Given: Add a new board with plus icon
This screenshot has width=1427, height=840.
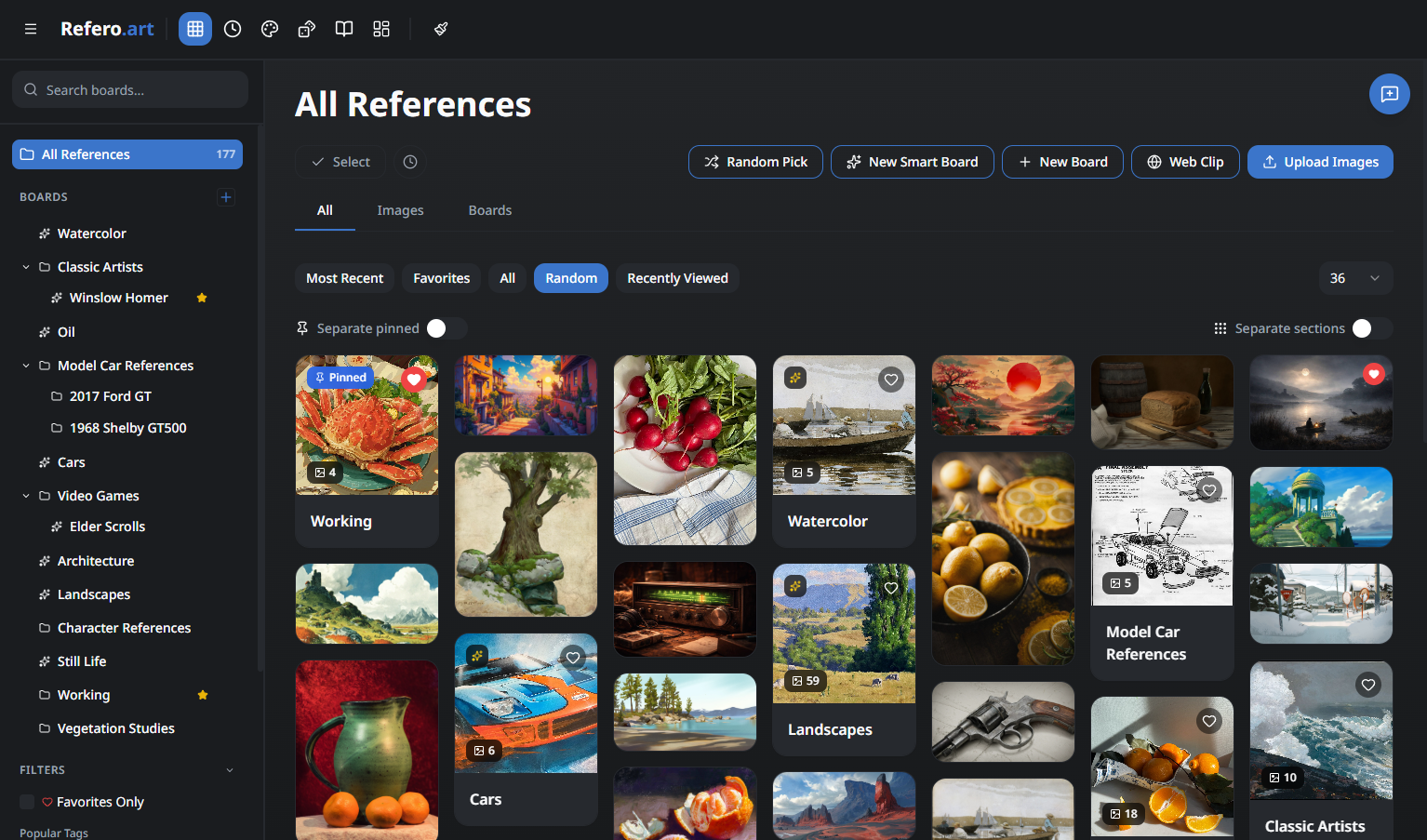Looking at the screenshot, I should [x=226, y=197].
